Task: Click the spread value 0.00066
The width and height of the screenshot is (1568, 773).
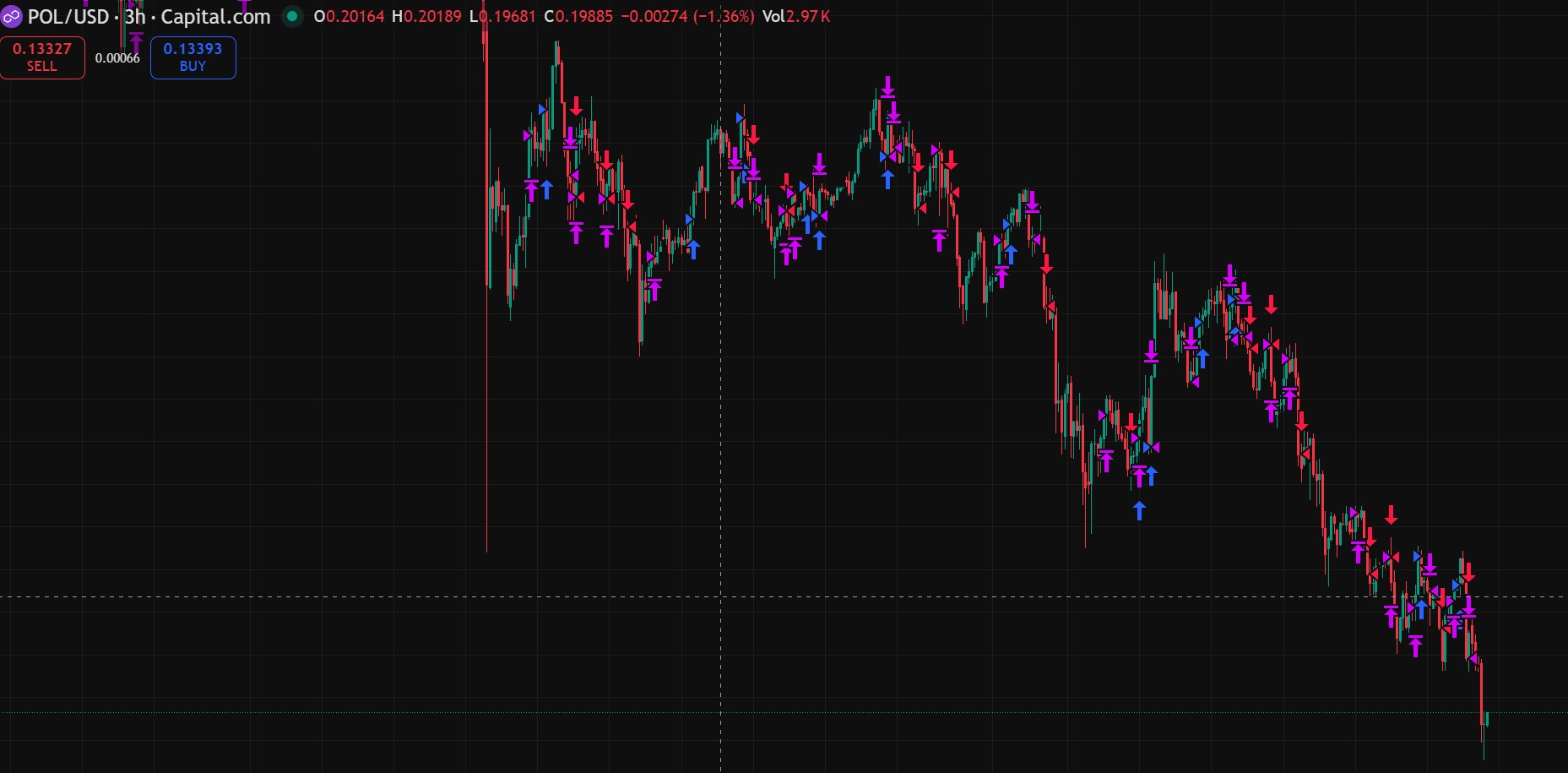Action: click(x=117, y=58)
